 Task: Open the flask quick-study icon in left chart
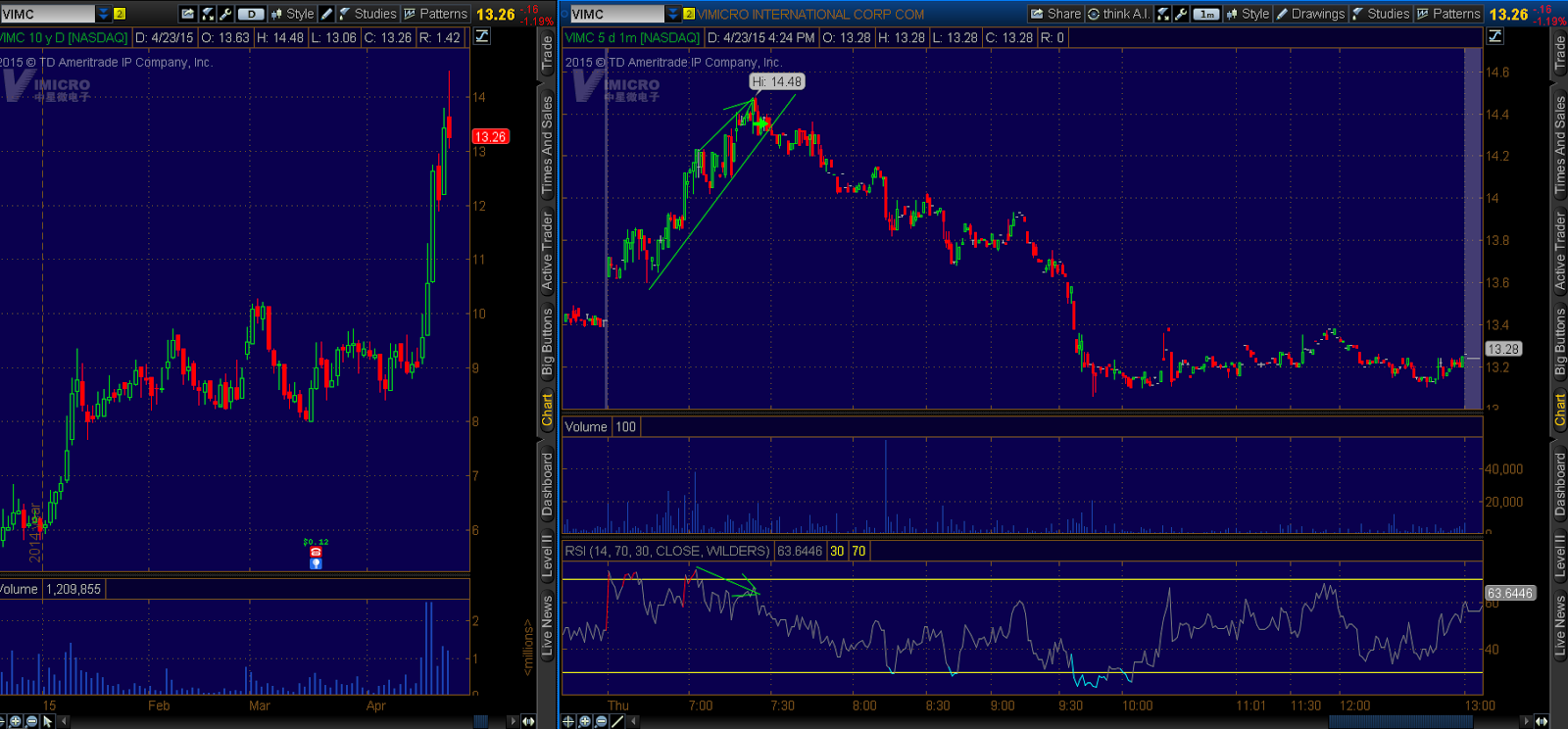(207, 14)
